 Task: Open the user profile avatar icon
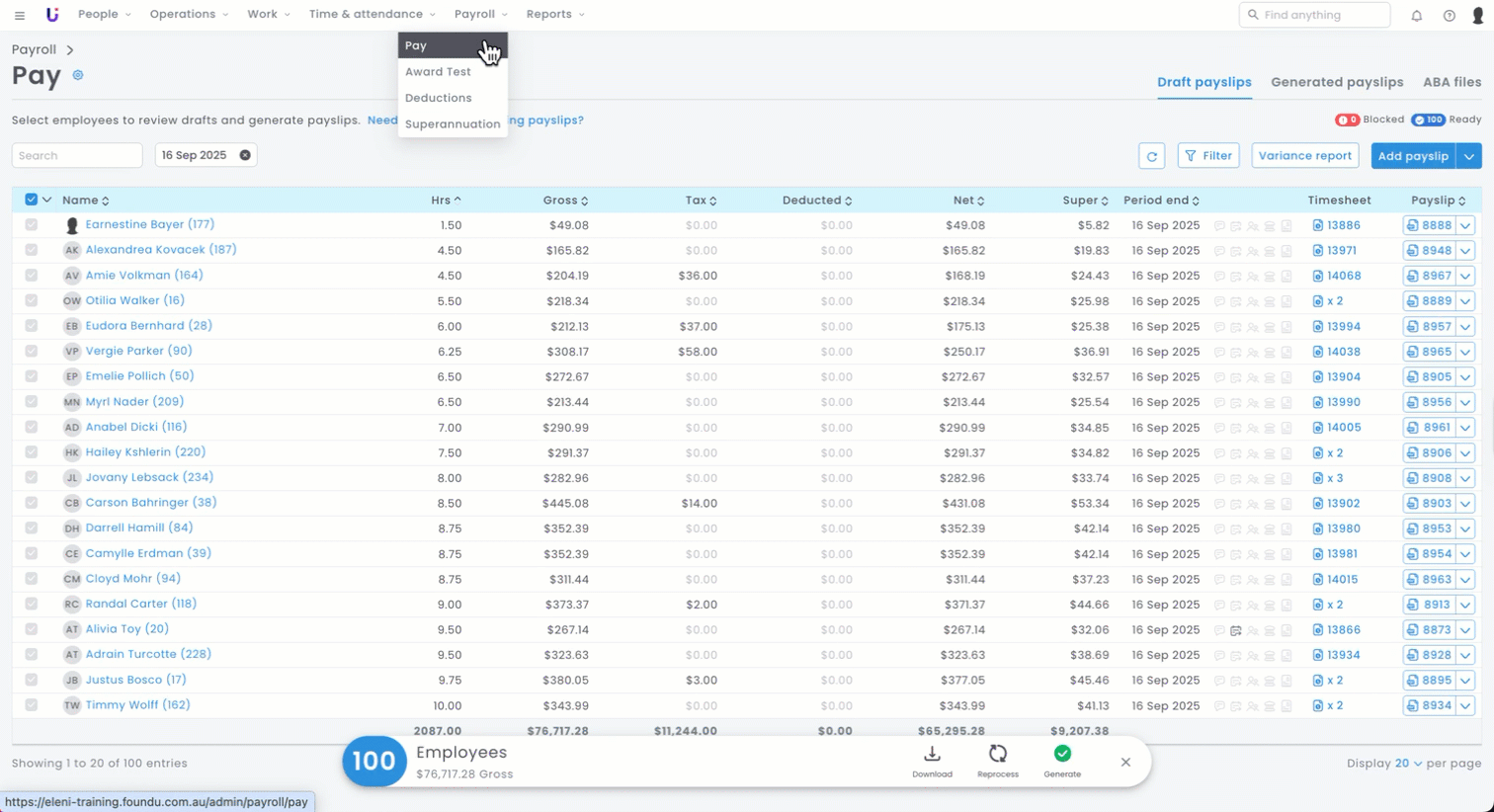click(x=1477, y=16)
